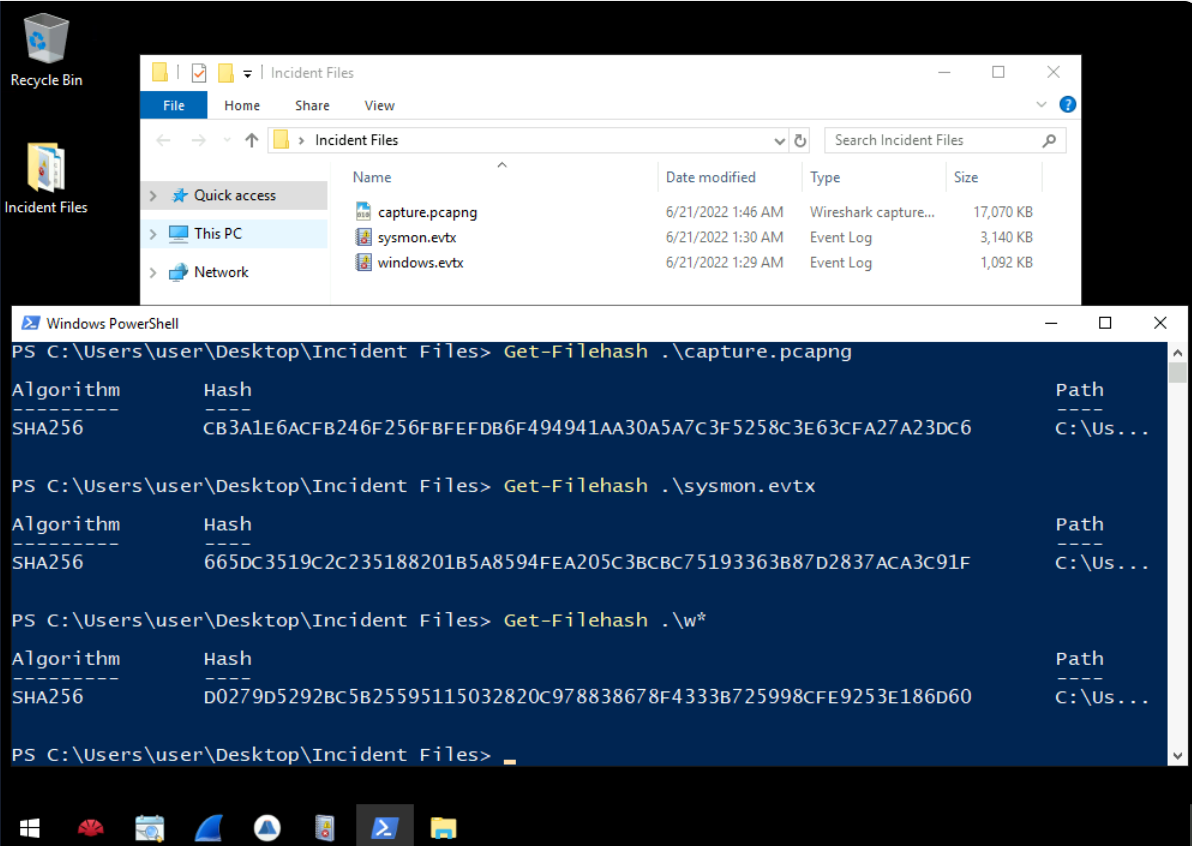Viewport: 1192px width, 846px height.
Task: Switch to the Share ribbon tab
Action: pyautogui.click(x=312, y=105)
